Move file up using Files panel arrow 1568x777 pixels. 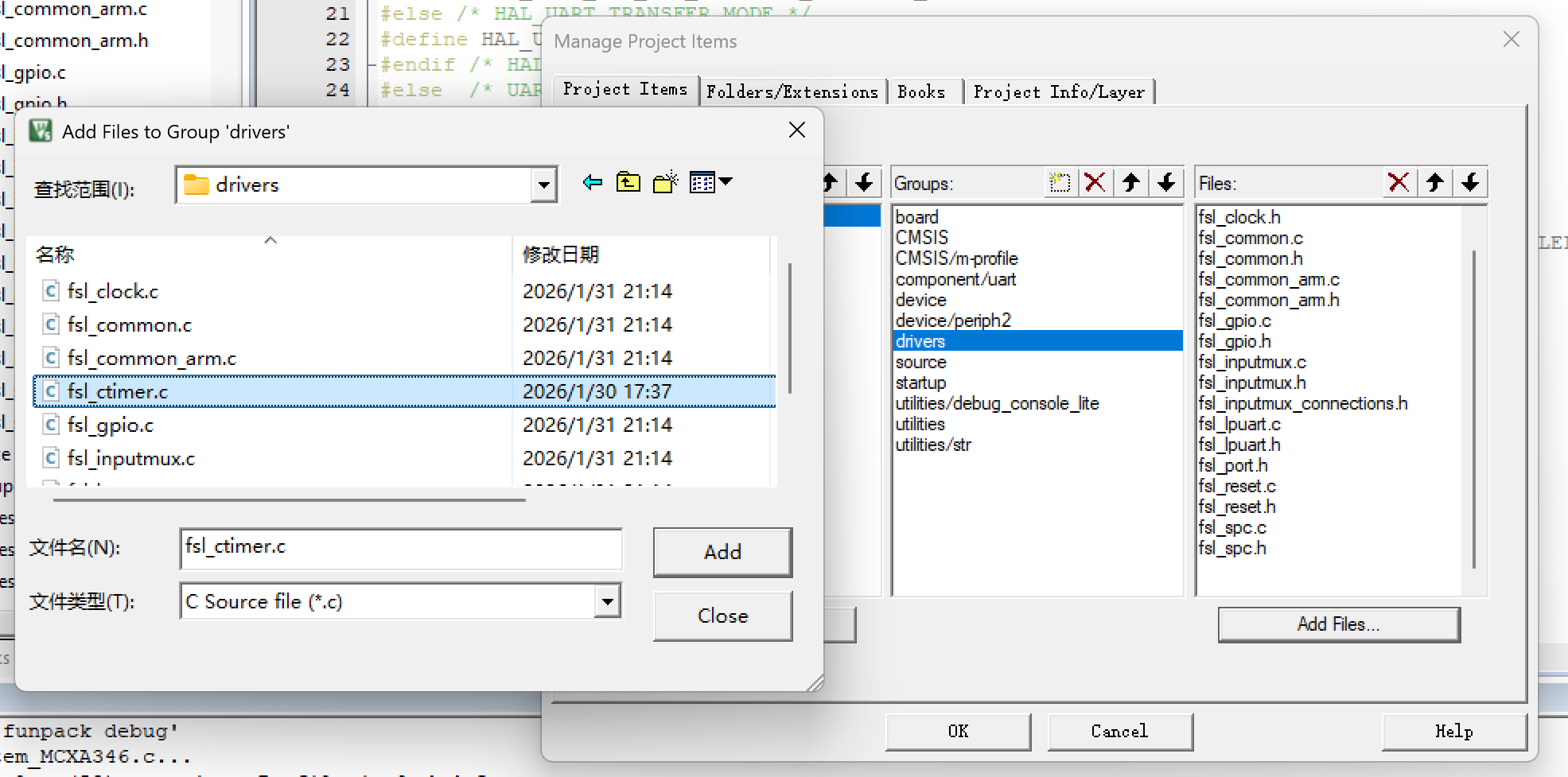(1435, 182)
